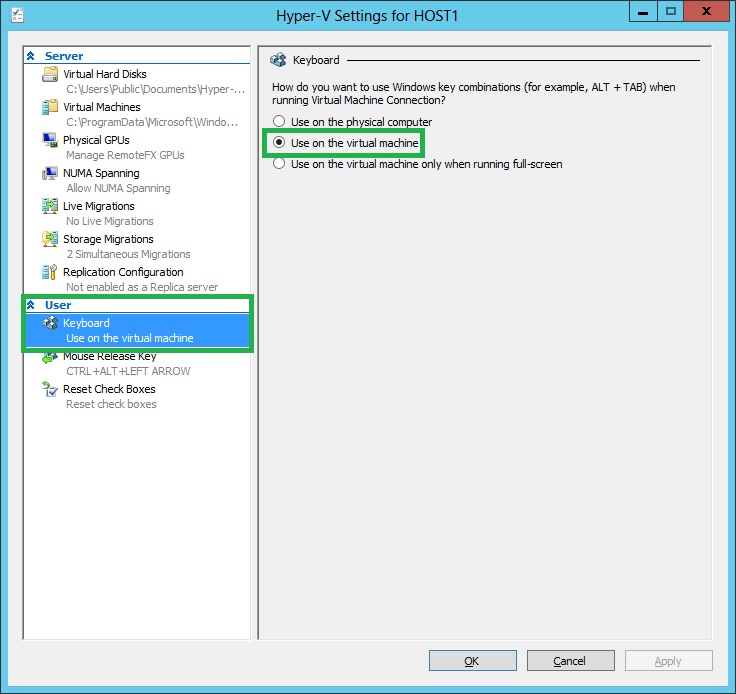Click the C:\Users\Public\Documents path text
This screenshot has width=736, height=694.
[155, 89]
